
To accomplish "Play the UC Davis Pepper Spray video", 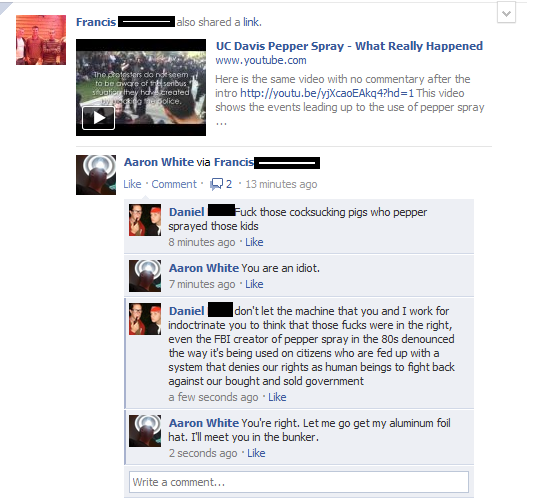I will point(98,118).
